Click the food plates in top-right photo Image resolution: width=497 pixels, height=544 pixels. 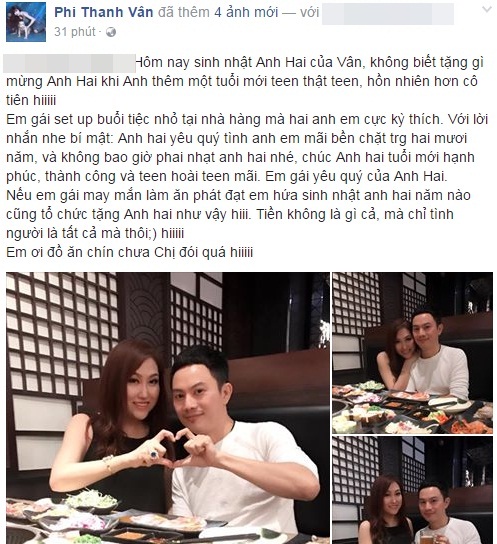pyautogui.click(x=412, y=408)
